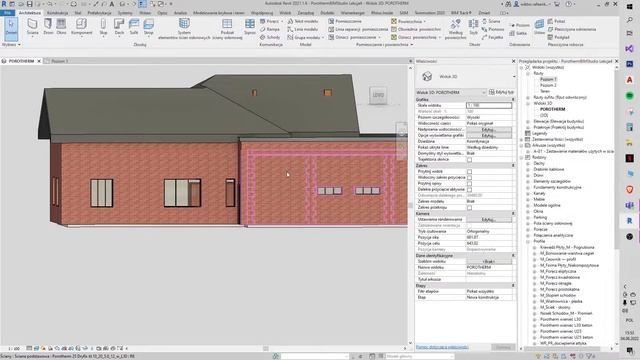Open the Konstrukcja ribbon tab
This screenshot has width=640, height=360.
point(58,13)
